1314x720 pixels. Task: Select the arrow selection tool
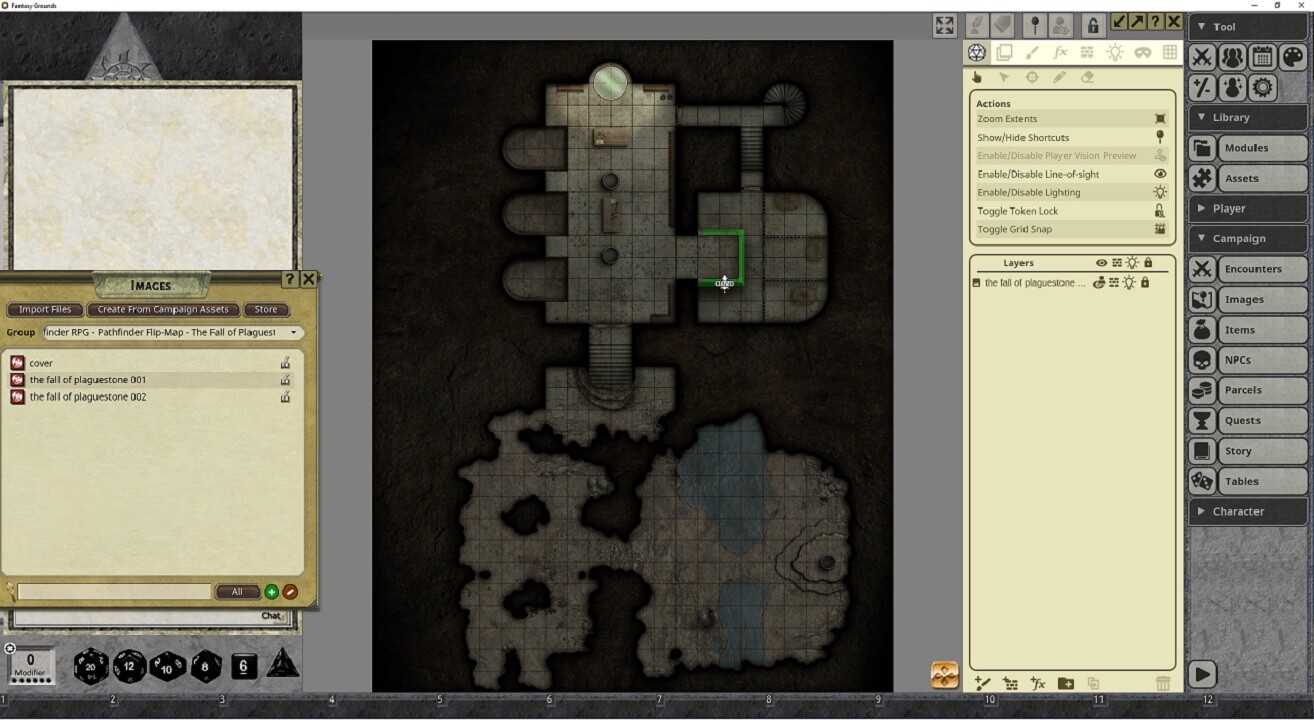tap(1004, 77)
